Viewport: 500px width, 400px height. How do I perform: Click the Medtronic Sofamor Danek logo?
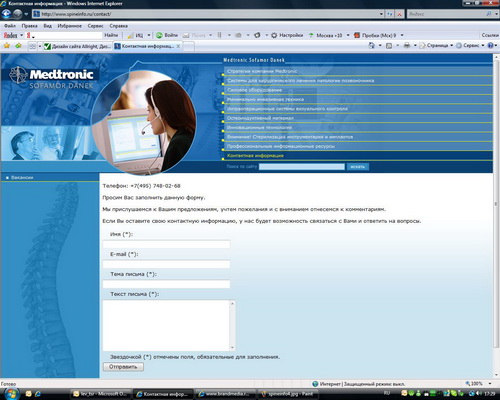52,78
